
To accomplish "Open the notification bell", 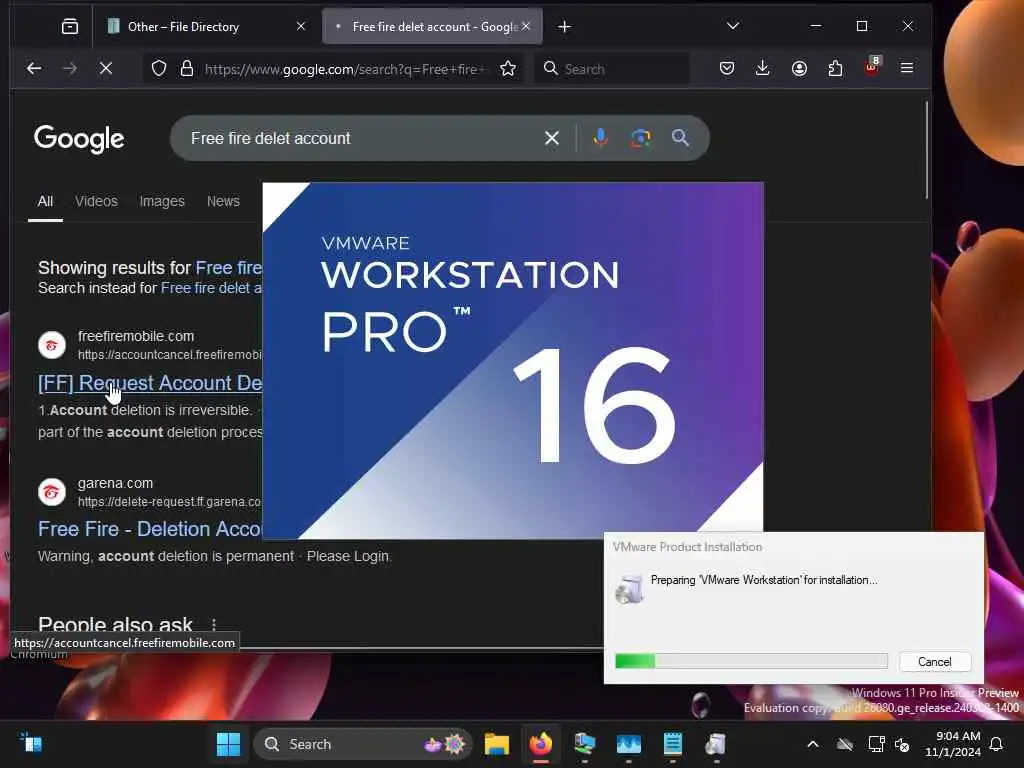I will (996, 744).
